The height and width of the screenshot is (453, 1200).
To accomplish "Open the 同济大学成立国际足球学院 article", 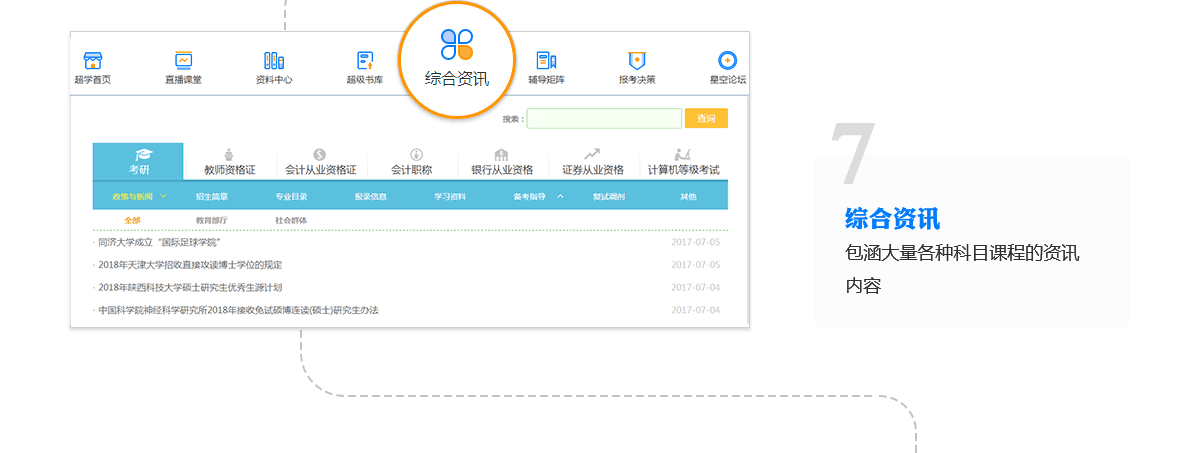I will (159, 242).
